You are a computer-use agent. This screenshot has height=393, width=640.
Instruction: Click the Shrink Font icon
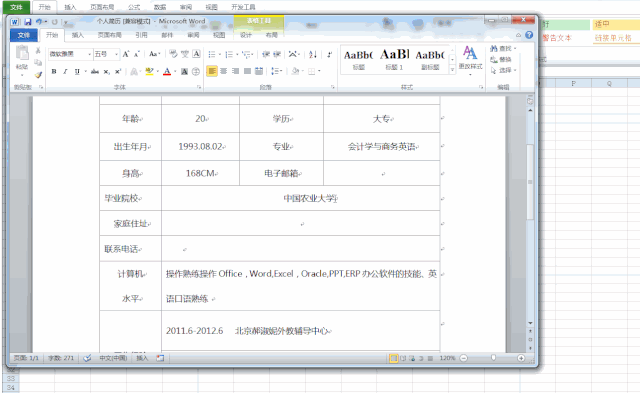[136, 54]
